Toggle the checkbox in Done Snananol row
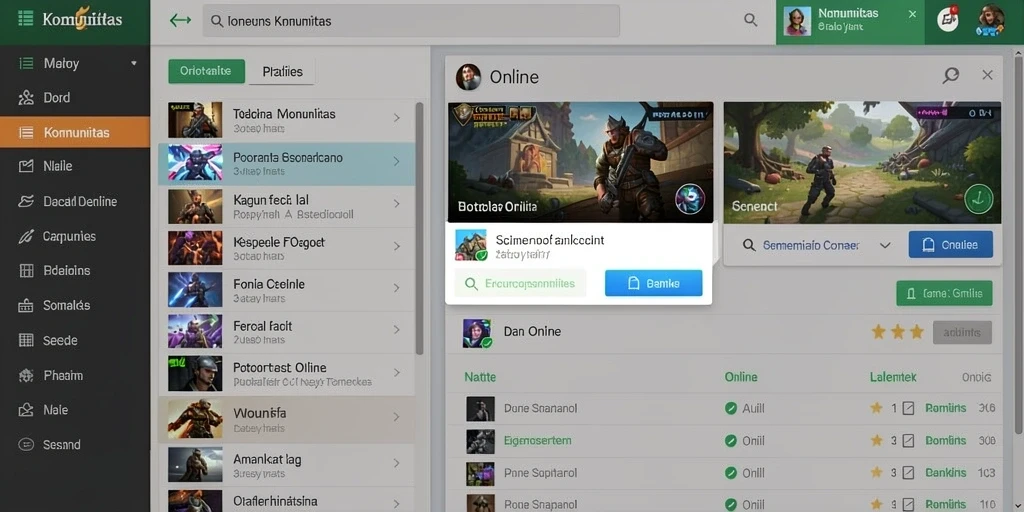1024x512 pixels. (x=908, y=408)
